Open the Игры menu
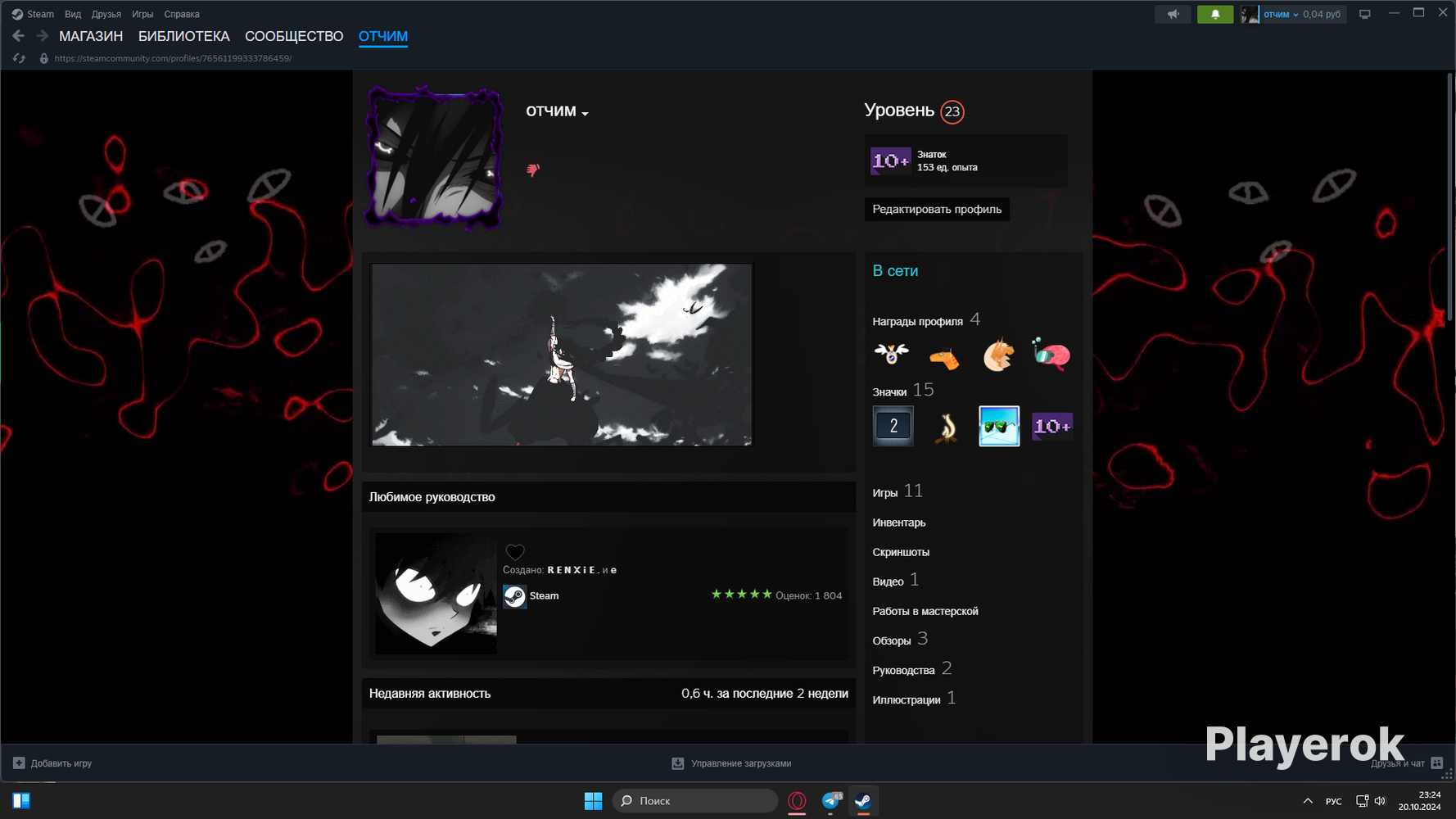This screenshot has height=819, width=1456. 142,14
